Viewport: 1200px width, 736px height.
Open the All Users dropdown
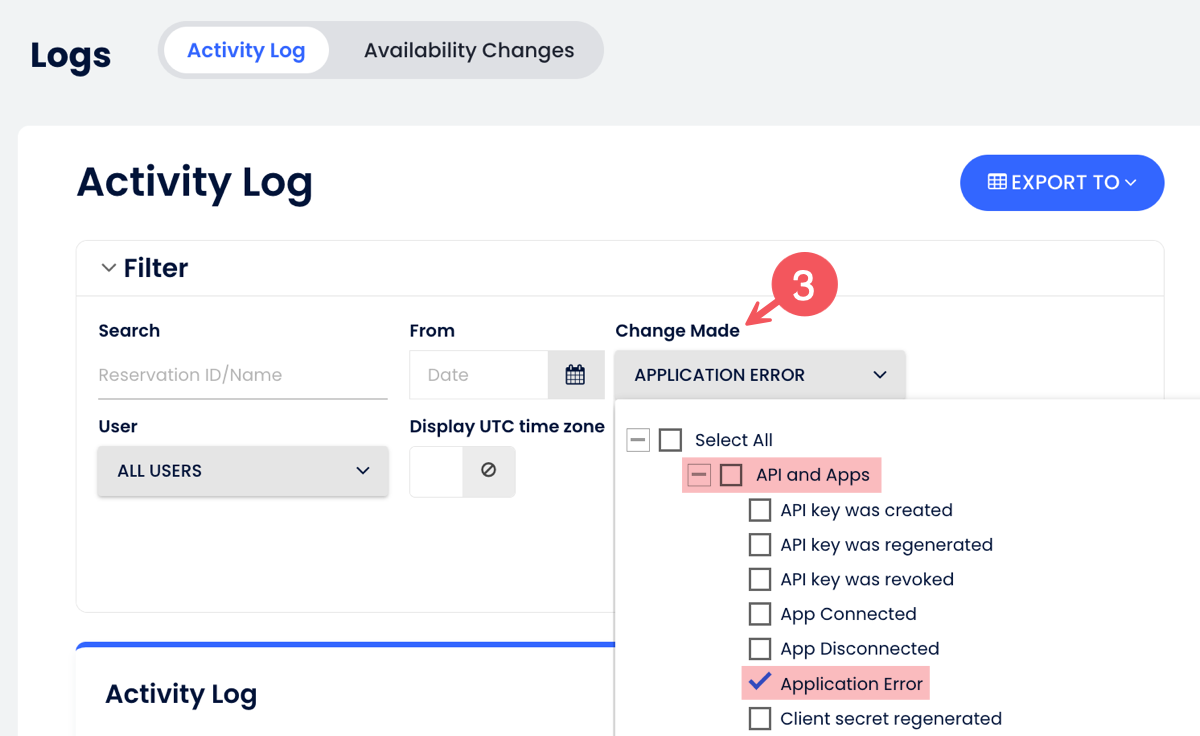pyautogui.click(x=243, y=471)
